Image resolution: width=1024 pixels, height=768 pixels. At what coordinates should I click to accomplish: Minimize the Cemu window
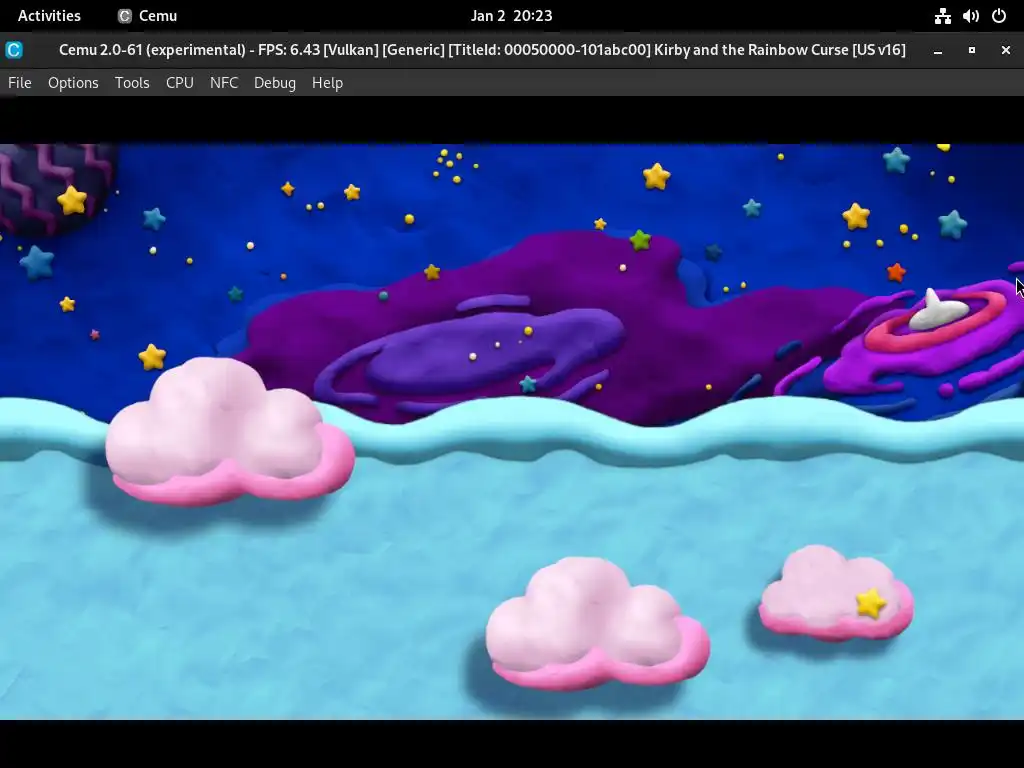pos(938,50)
